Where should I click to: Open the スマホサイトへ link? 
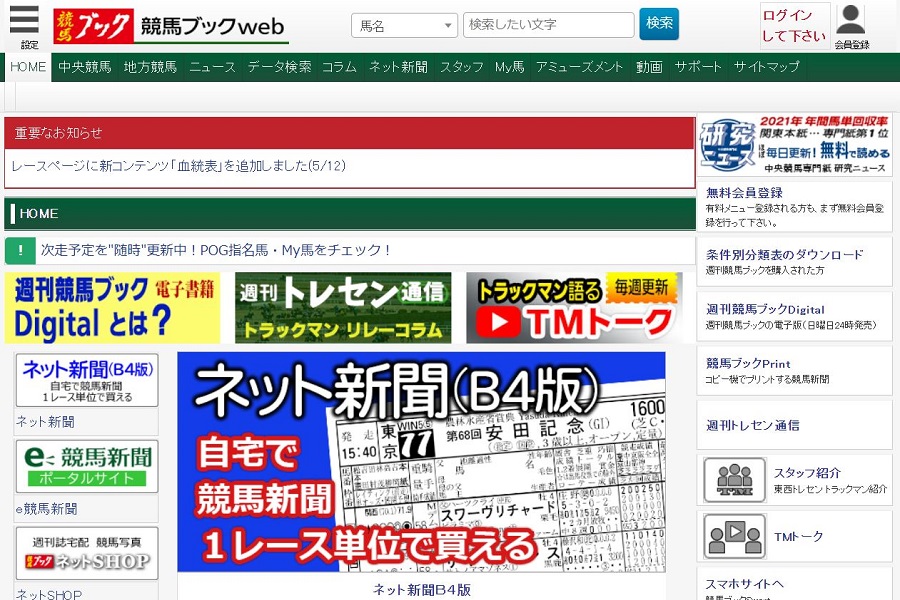click(744, 584)
